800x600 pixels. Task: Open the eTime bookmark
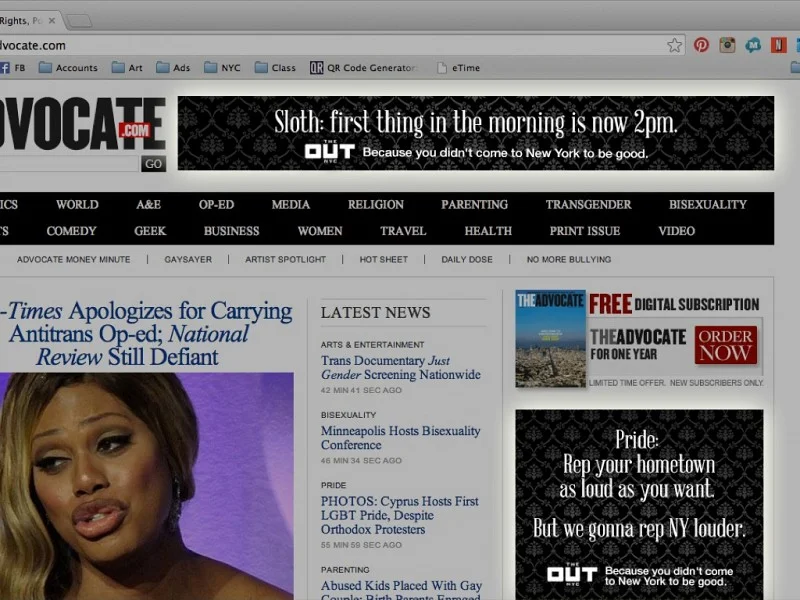click(459, 68)
